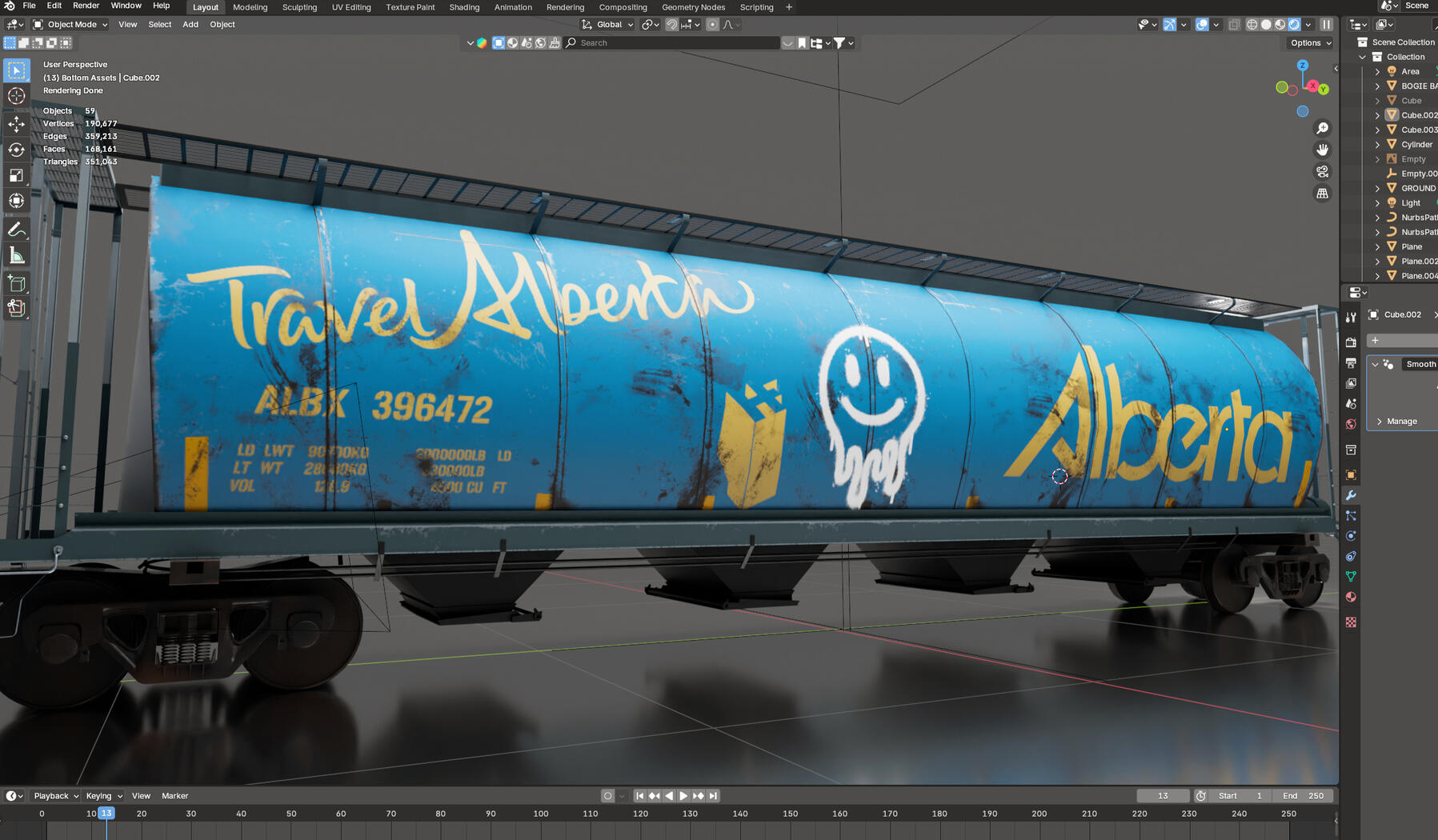Expand the Manage section

pyautogui.click(x=1402, y=422)
